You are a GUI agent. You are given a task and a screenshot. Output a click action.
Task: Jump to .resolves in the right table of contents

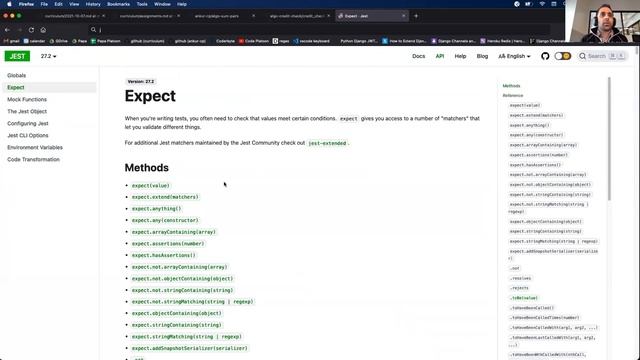520,278
